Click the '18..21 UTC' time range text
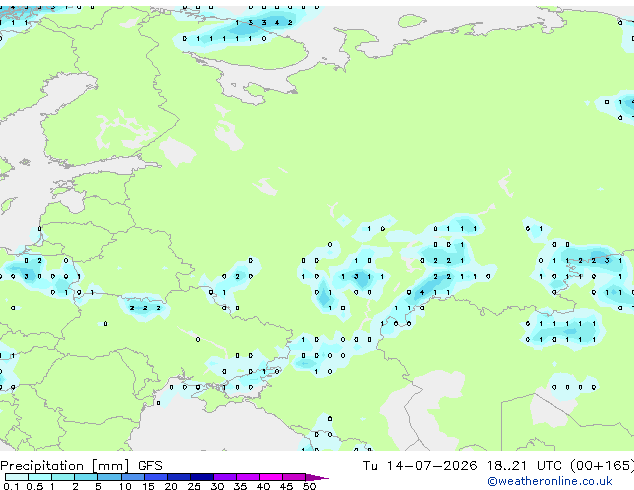This screenshot has height=490, width=634. tap(524, 466)
